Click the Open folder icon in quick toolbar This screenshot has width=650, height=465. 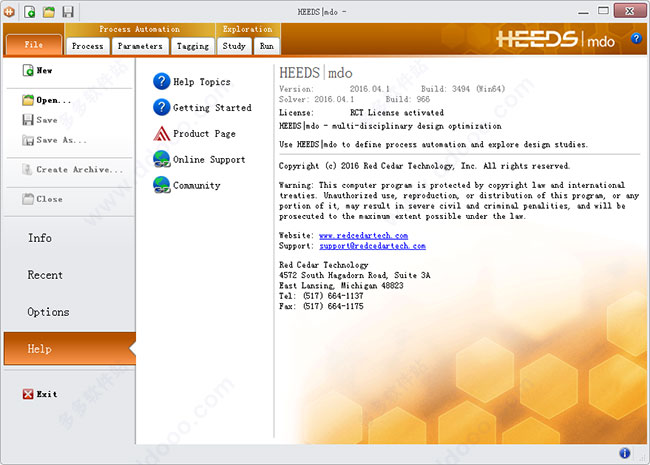[x=49, y=12]
